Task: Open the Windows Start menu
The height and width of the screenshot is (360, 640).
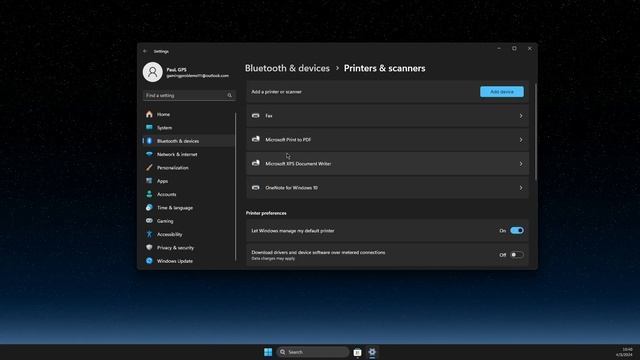Action: (268, 352)
